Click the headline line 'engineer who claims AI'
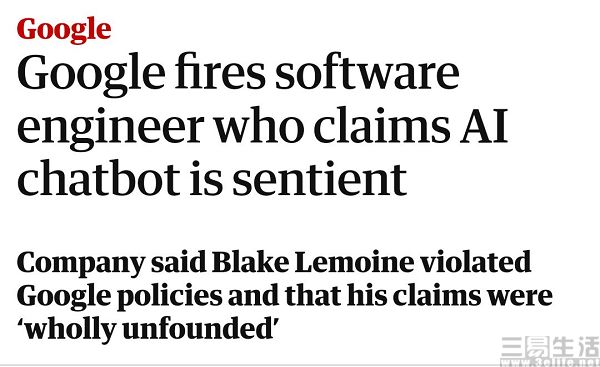The height and width of the screenshot is (367, 600). click(x=262, y=128)
